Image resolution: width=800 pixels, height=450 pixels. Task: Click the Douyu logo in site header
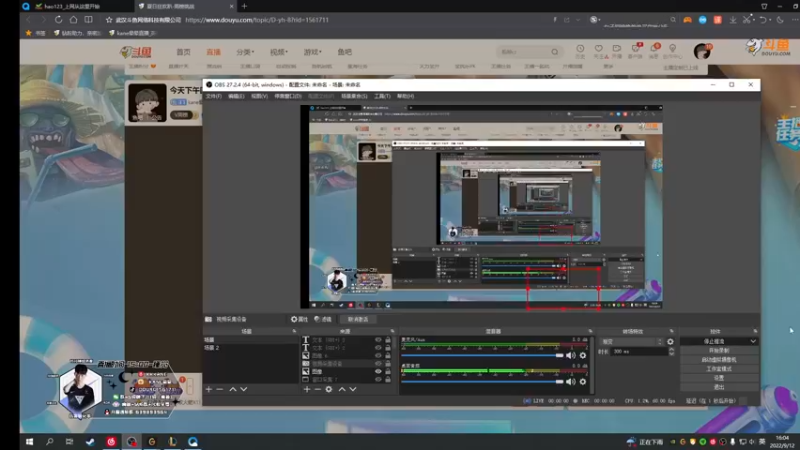click(136, 52)
